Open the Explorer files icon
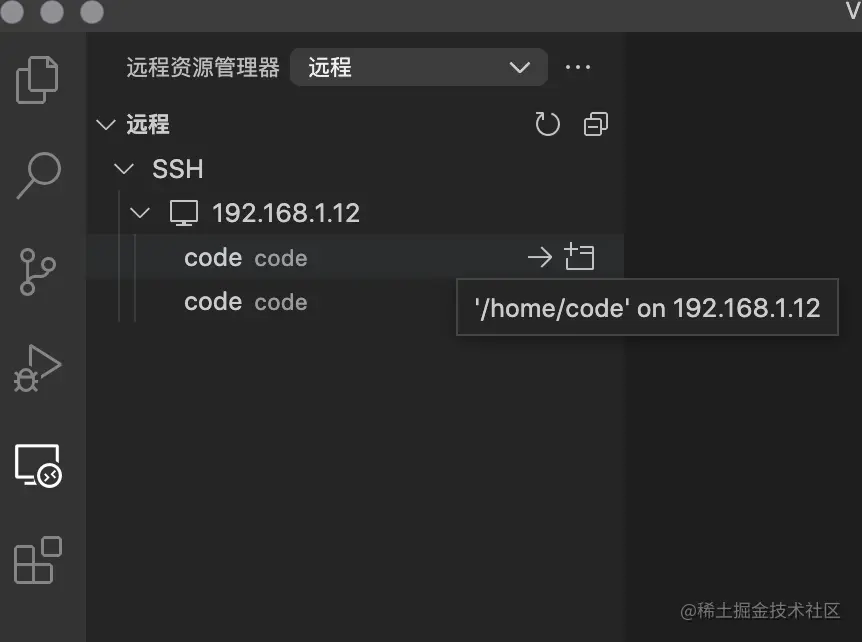Image resolution: width=862 pixels, height=642 pixels. click(37, 80)
